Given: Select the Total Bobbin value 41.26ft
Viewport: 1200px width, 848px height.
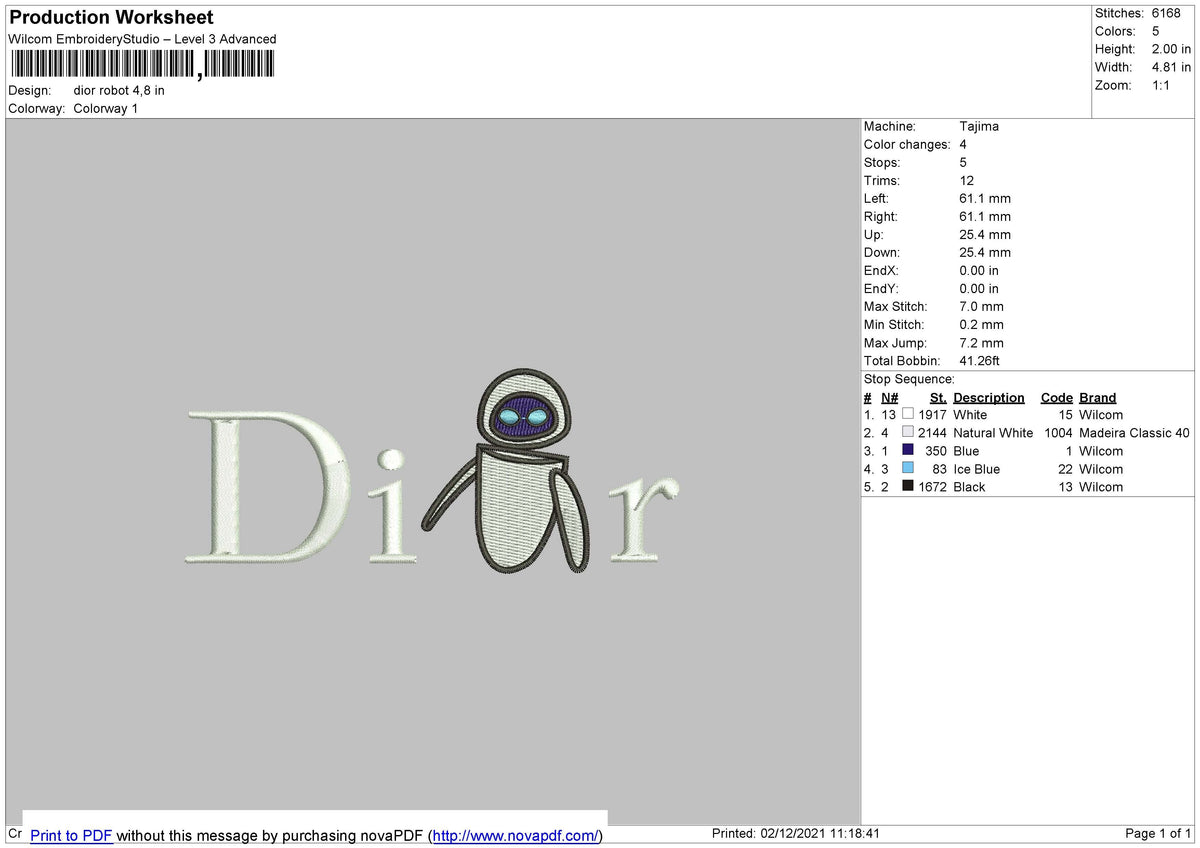Looking at the screenshot, I should tap(979, 360).
